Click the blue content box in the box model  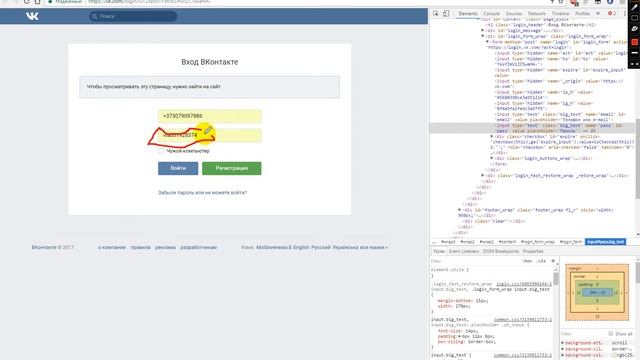coord(597,292)
